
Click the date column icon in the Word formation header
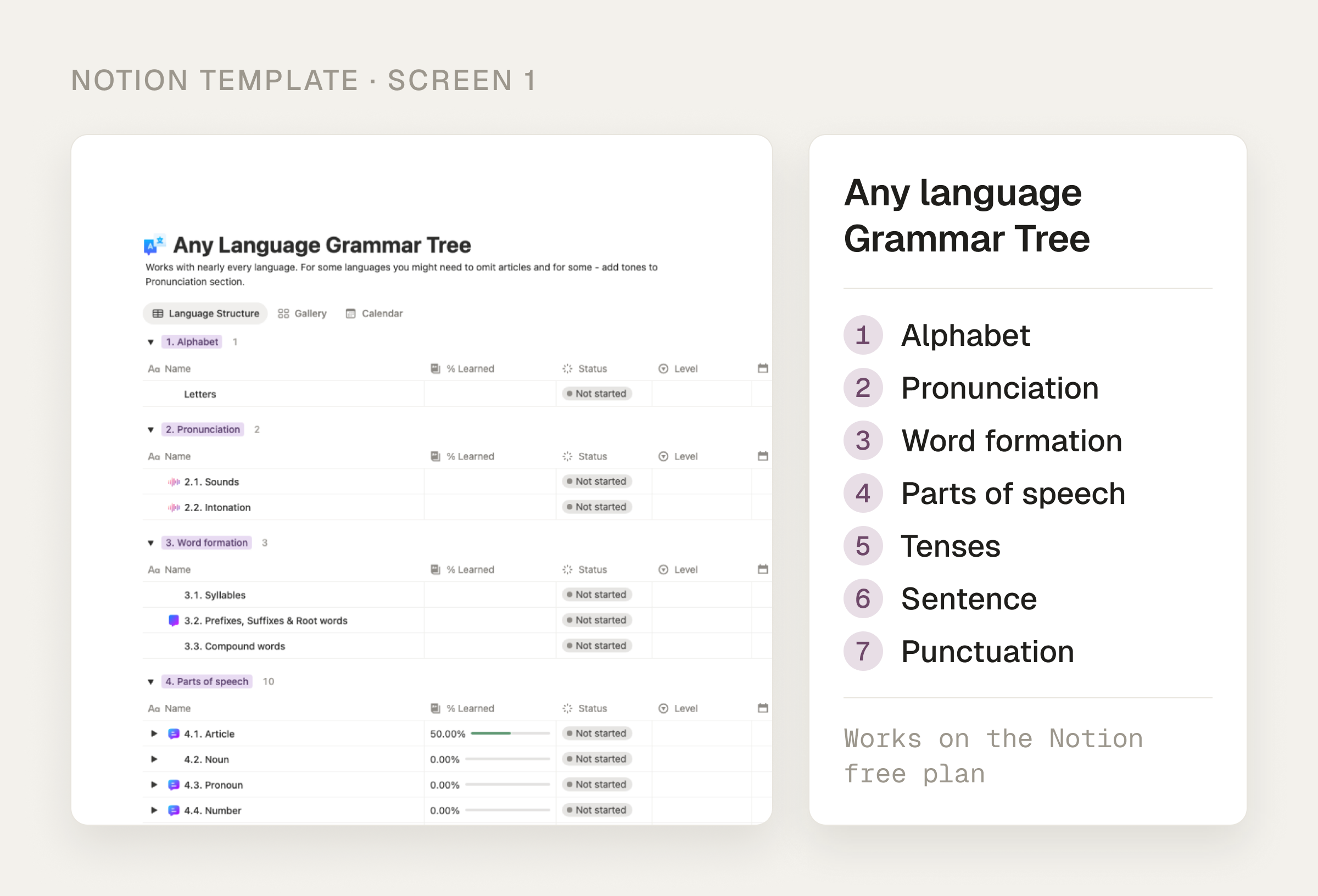[x=763, y=569]
